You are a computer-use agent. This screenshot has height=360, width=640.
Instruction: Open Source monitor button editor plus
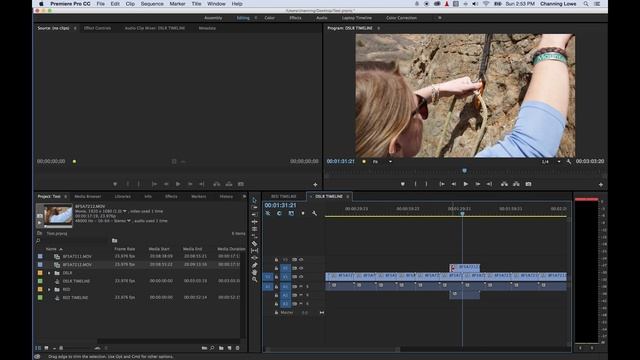pyautogui.click(x=315, y=185)
